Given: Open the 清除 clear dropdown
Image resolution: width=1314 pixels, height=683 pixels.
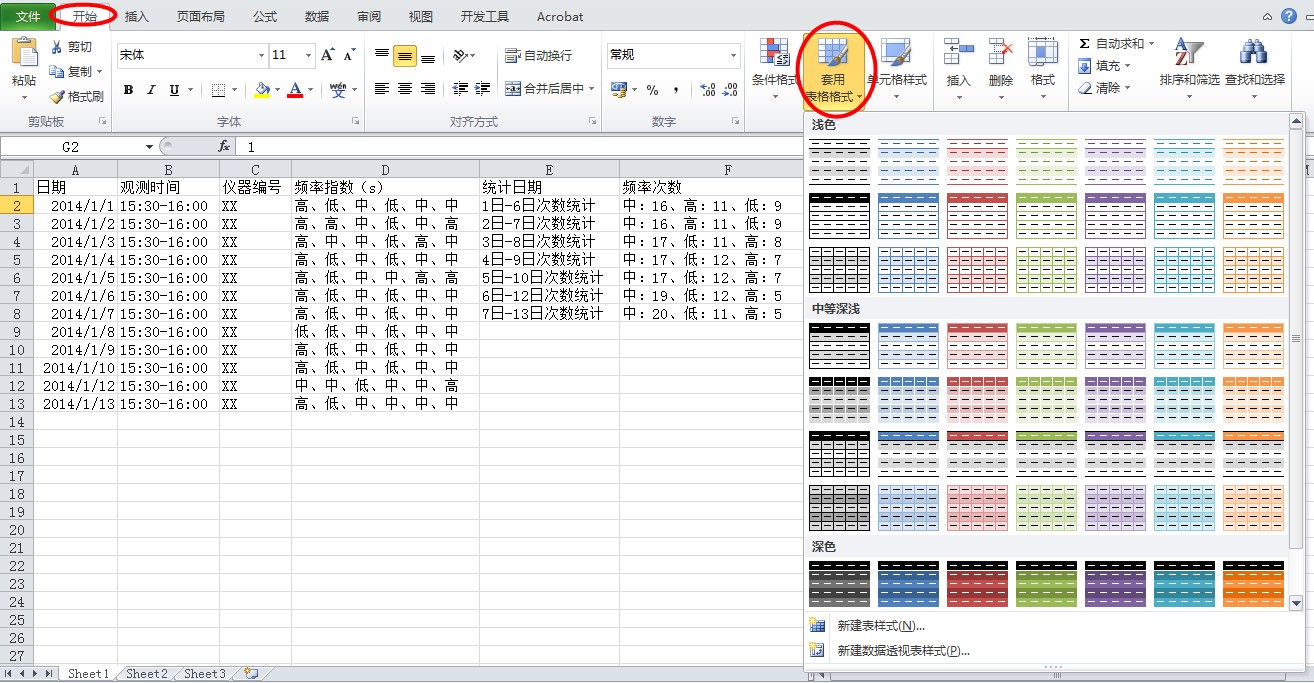Looking at the screenshot, I should pos(1104,88).
